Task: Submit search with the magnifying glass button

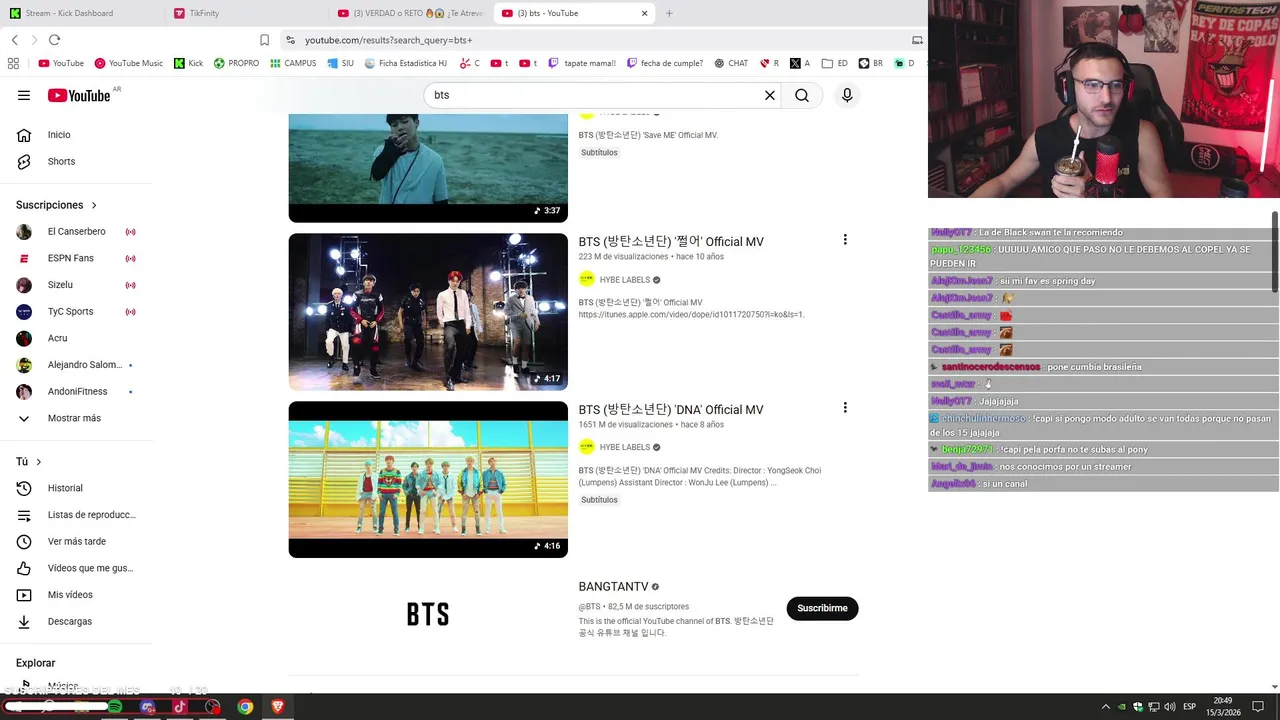Action: tap(802, 95)
